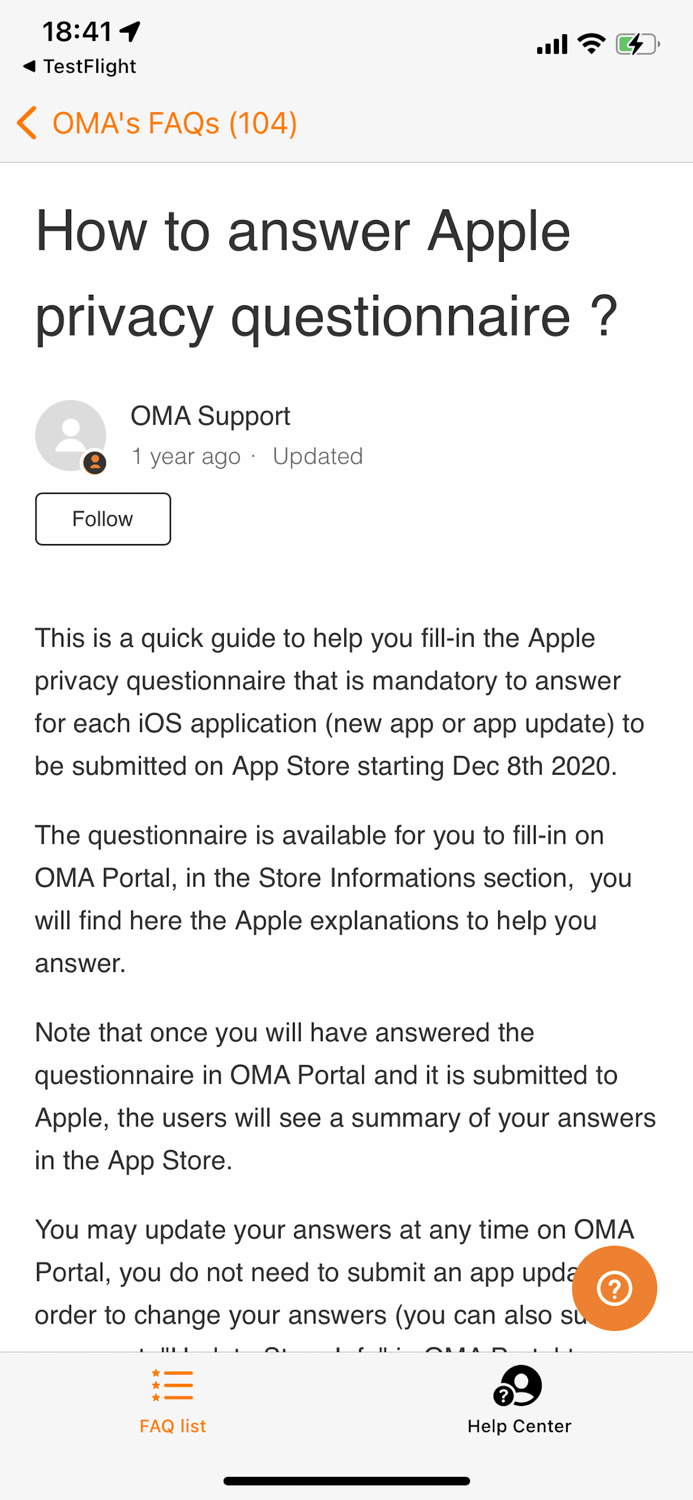The width and height of the screenshot is (693, 1500).
Task: Tap the Wi-Fi icon in status bar
Action: pos(591,43)
